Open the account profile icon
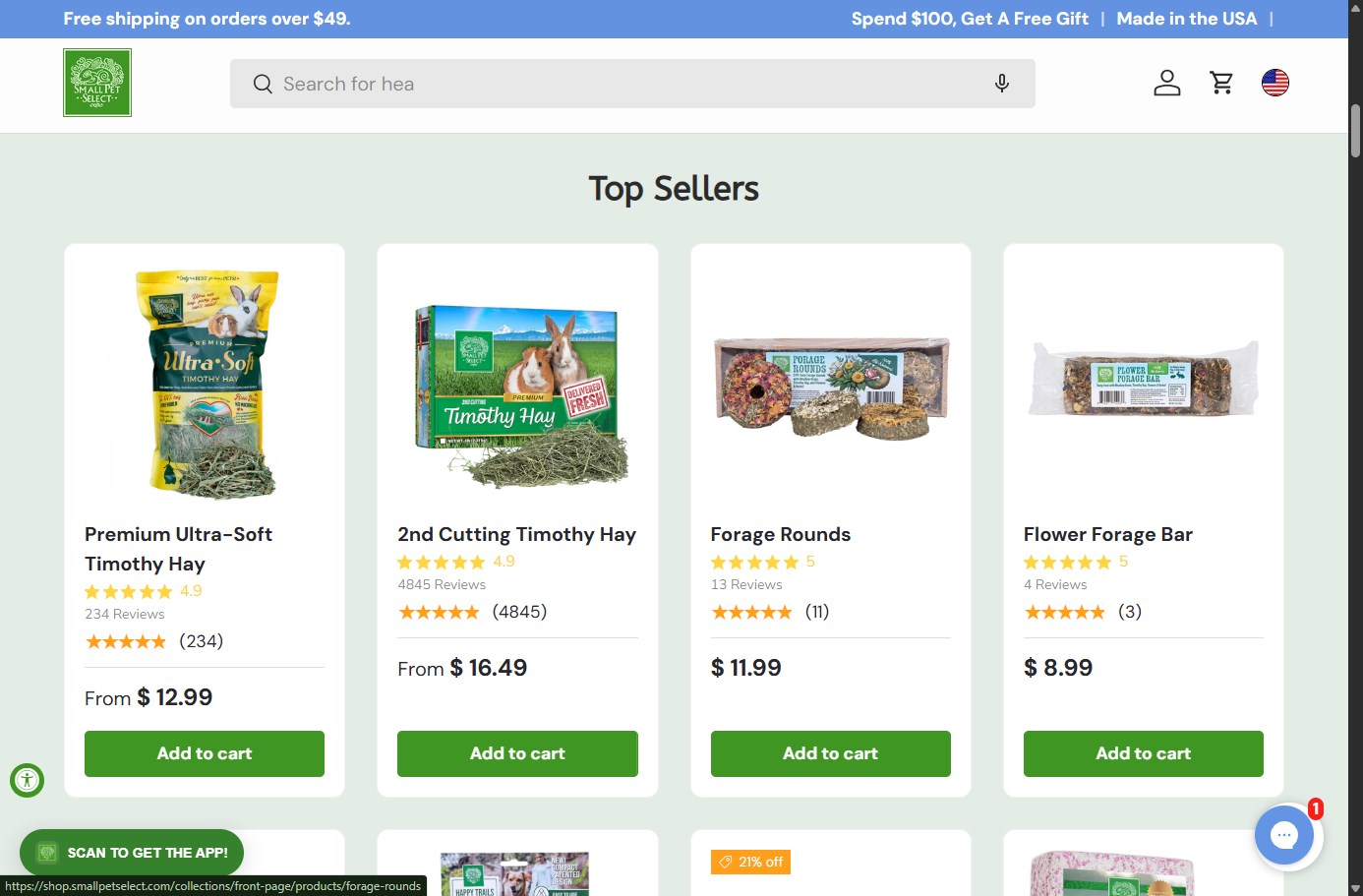1363x896 pixels. pyautogui.click(x=1167, y=83)
